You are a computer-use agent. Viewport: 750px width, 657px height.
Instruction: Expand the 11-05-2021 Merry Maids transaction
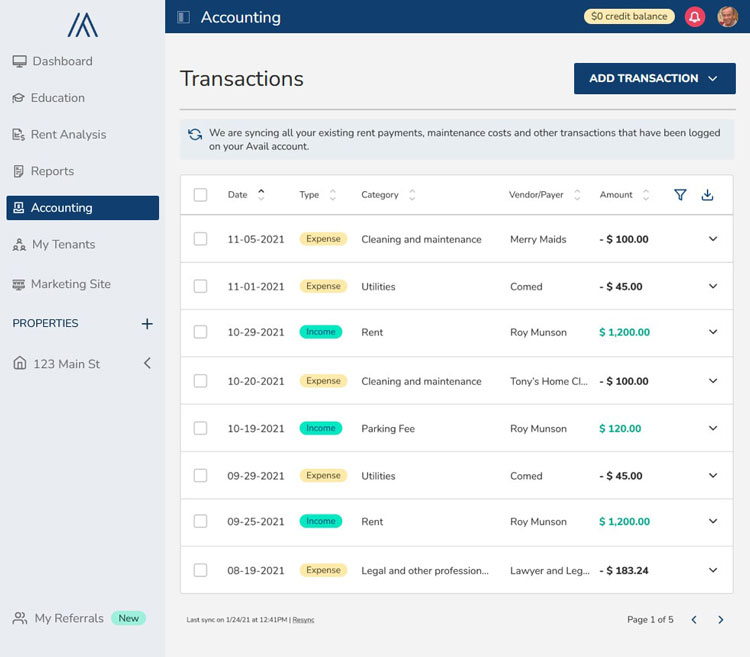713,239
